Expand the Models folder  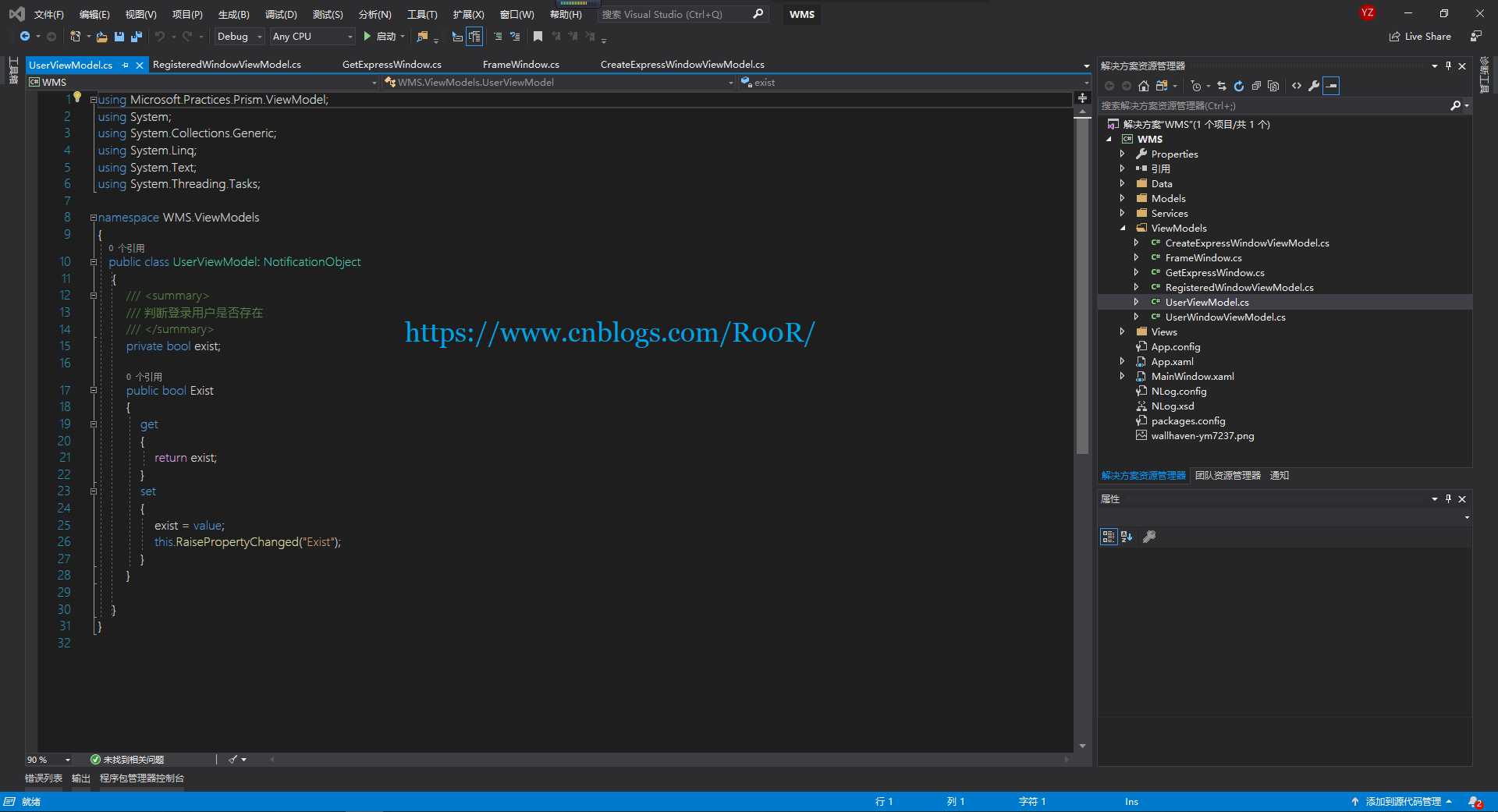[x=1122, y=198]
